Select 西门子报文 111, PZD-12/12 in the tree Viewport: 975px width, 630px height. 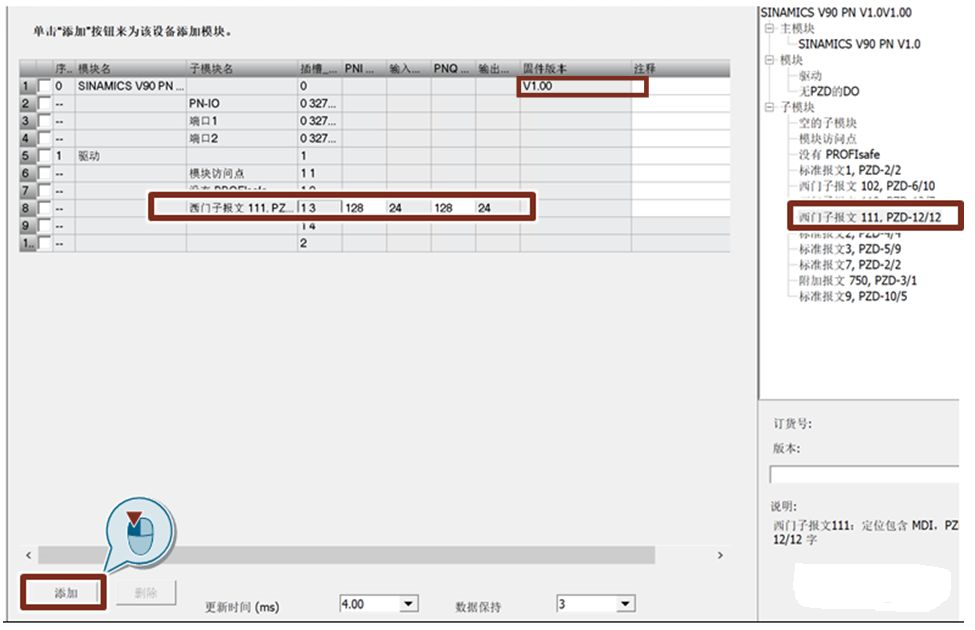click(870, 217)
